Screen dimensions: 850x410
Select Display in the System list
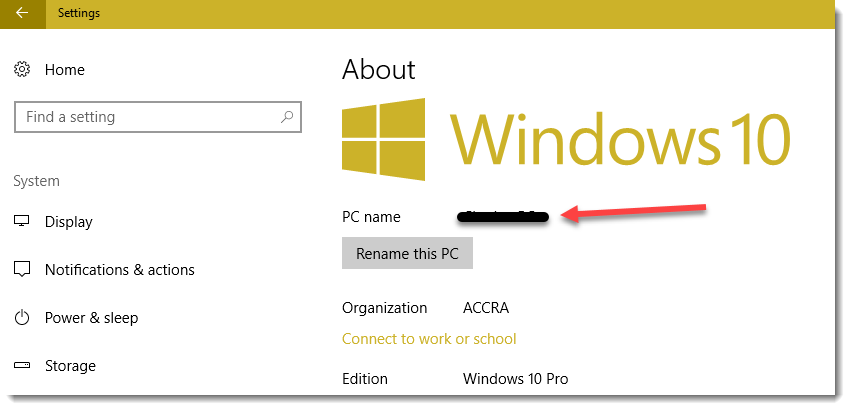coord(68,222)
